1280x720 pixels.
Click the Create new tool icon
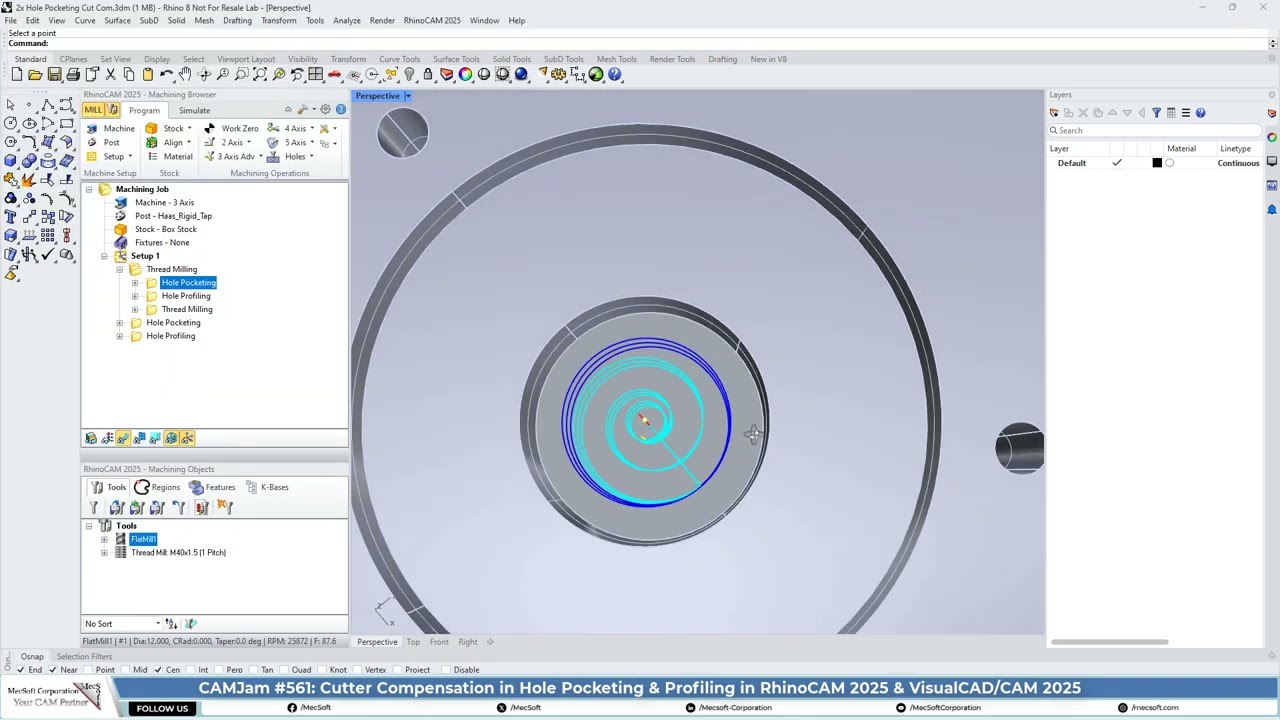pyautogui.click(x=96, y=508)
